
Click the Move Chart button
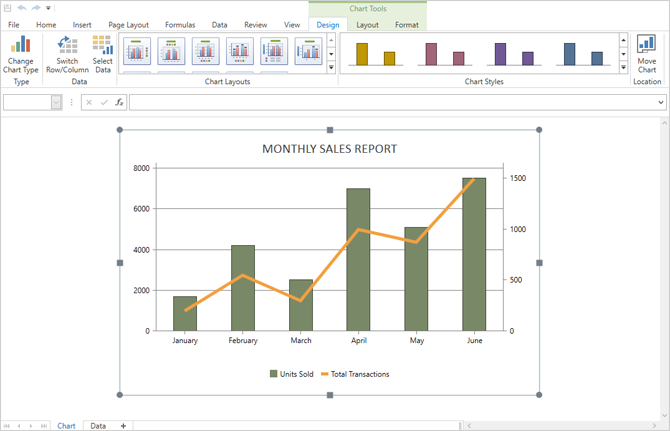pos(646,45)
